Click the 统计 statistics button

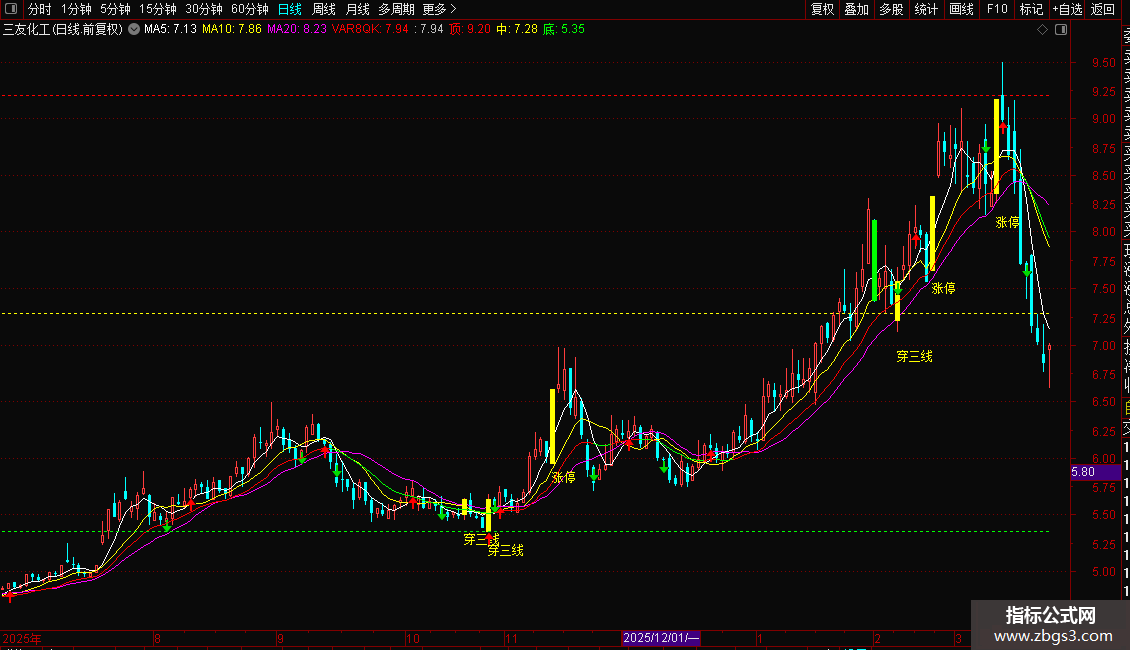click(x=926, y=9)
